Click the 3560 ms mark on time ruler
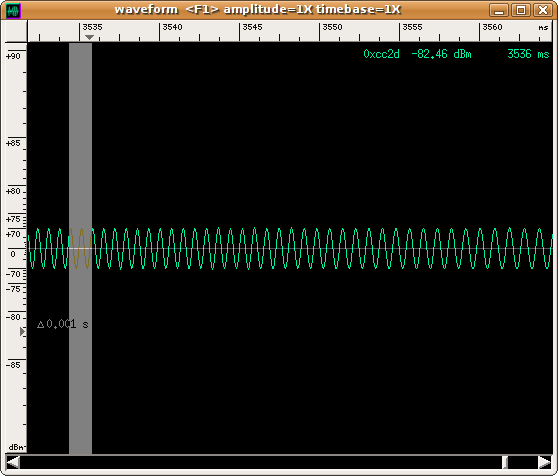This screenshot has width=558, height=476. [492, 27]
